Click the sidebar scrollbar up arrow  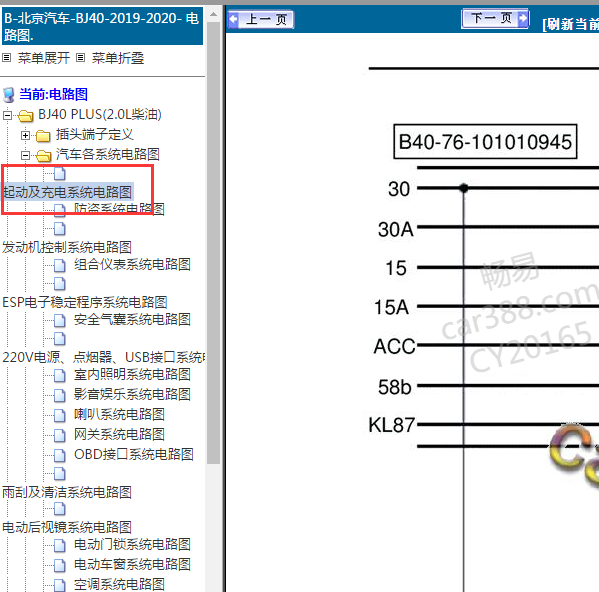pyautogui.click(x=214, y=15)
